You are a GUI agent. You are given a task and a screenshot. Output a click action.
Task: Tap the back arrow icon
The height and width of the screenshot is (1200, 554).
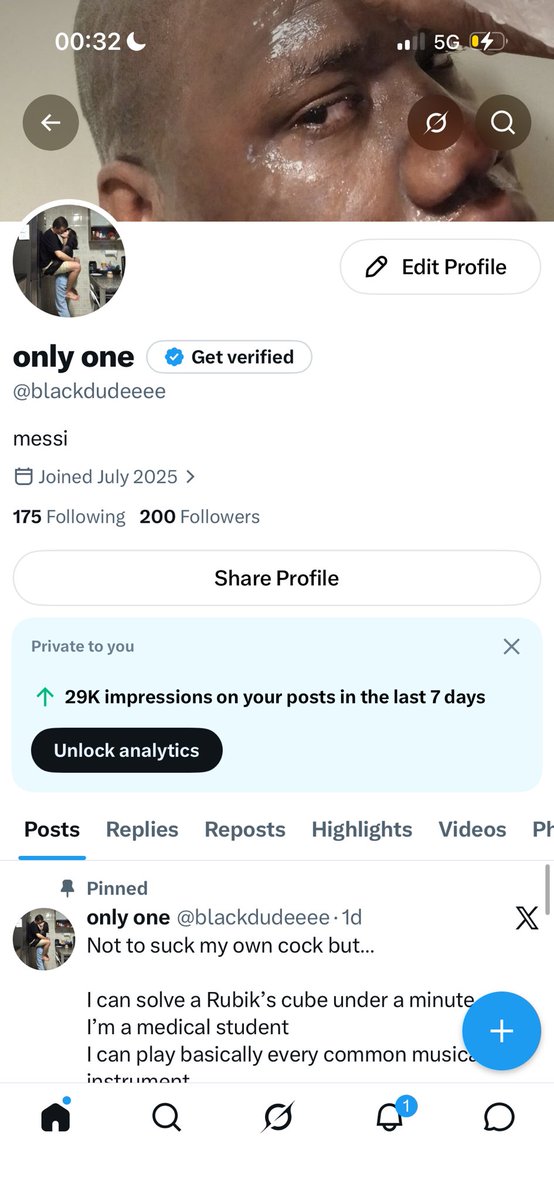coord(51,122)
